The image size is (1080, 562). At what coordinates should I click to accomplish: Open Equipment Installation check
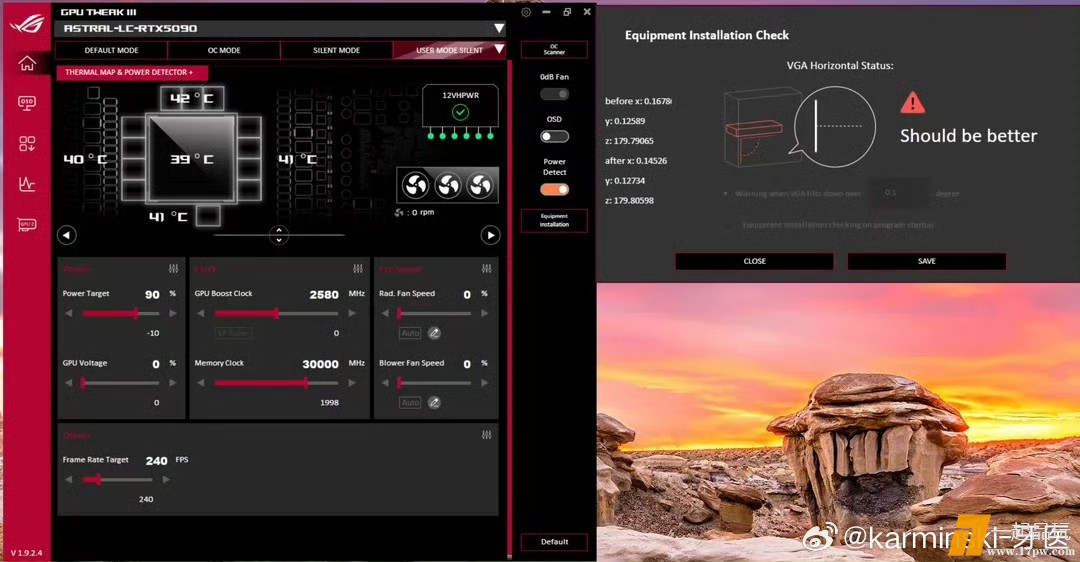pos(554,220)
